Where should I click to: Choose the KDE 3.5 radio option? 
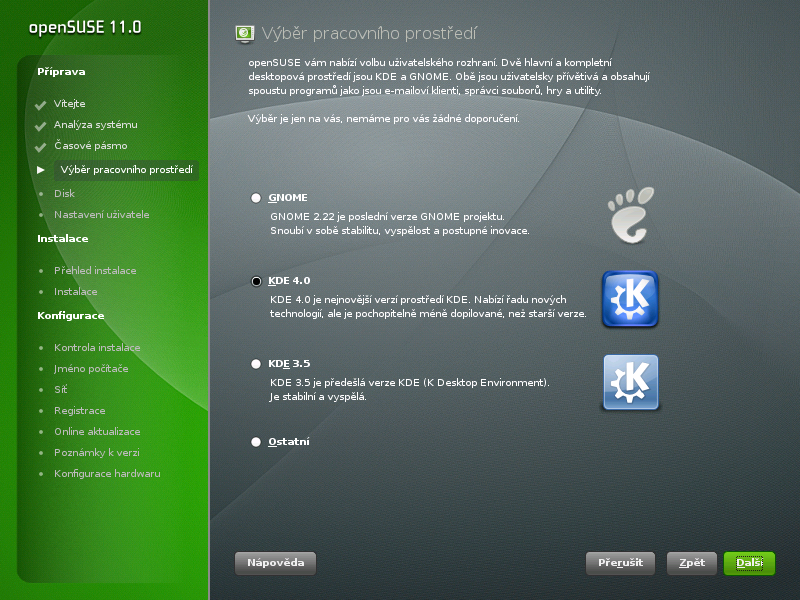[256, 364]
